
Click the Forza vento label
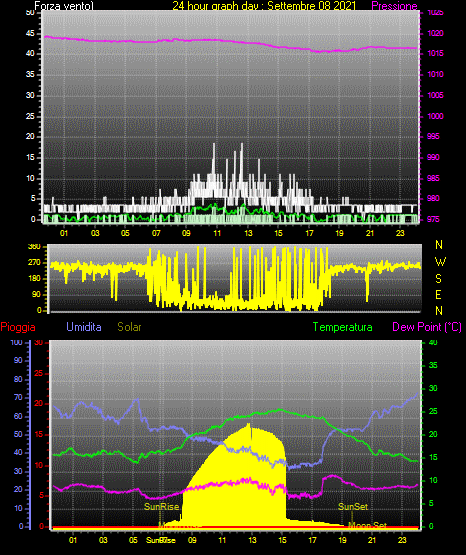coord(64,6)
